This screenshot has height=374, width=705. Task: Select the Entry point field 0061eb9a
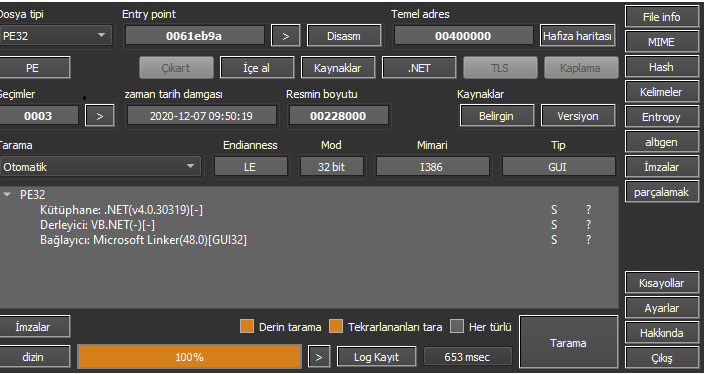tap(194, 36)
